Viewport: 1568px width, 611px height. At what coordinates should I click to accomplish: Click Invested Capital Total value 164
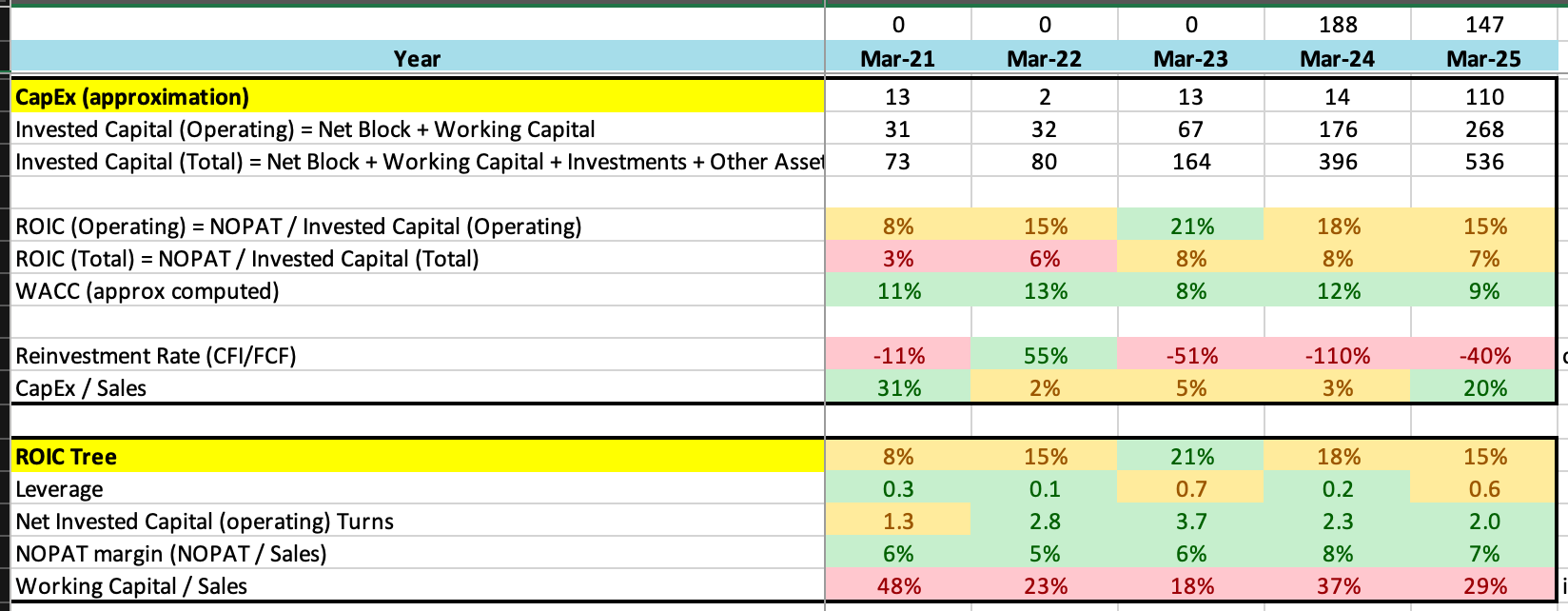[1190, 162]
